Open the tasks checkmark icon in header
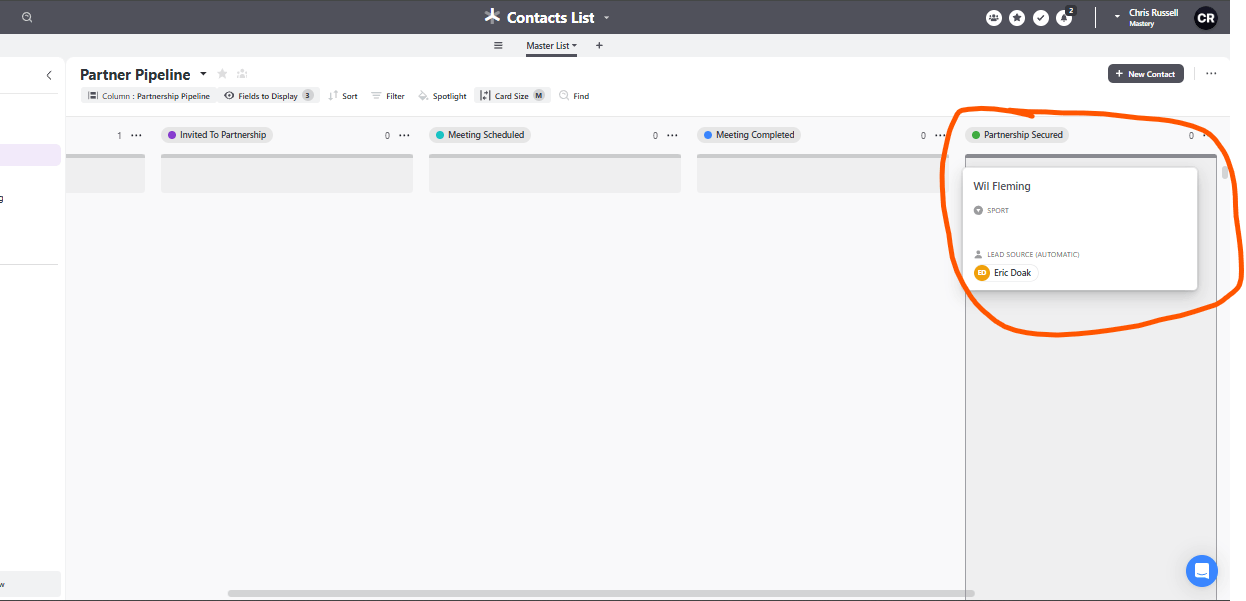The width and height of the screenshot is (1246, 601). coord(1041,17)
